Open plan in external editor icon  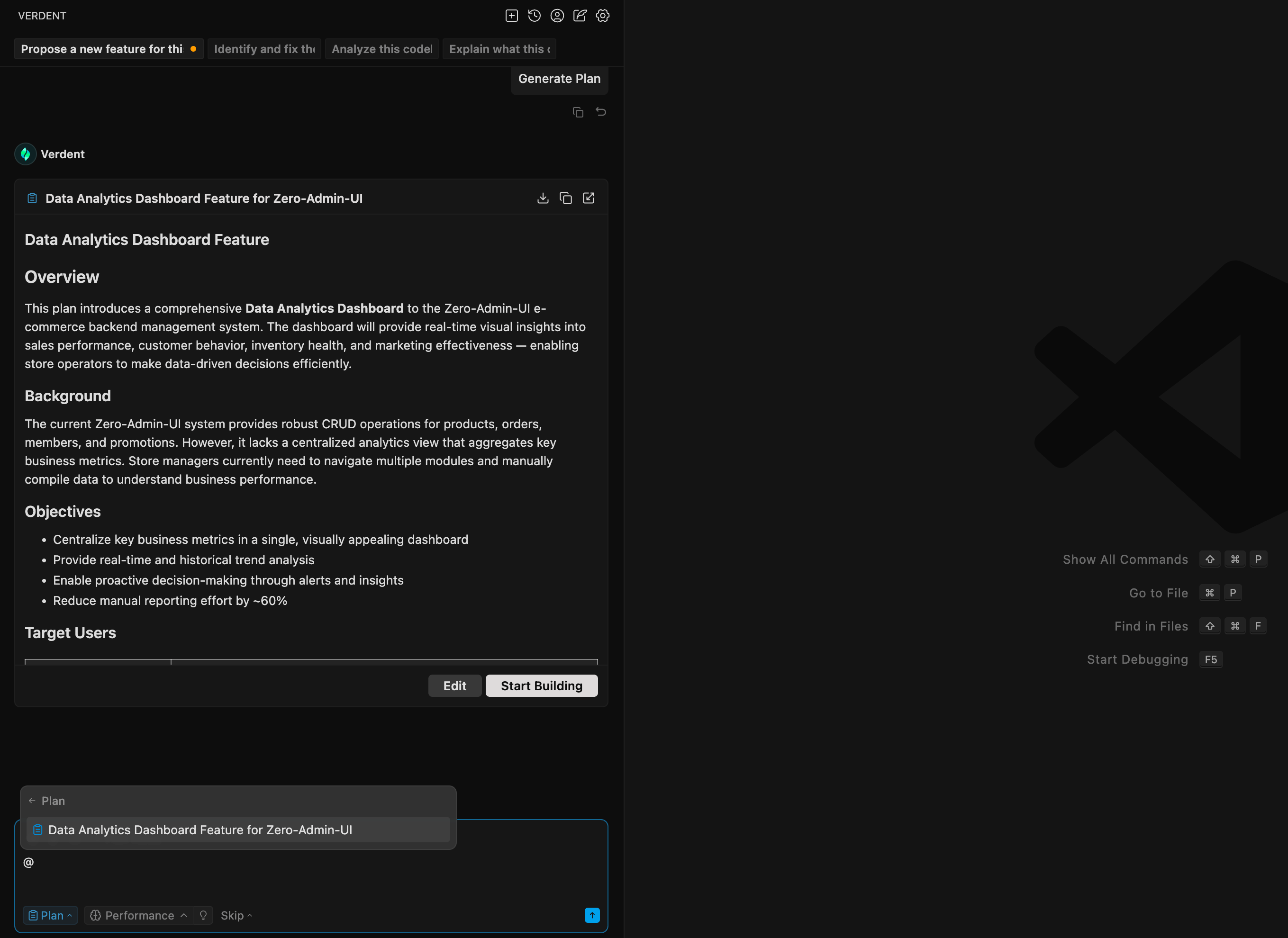point(589,198)
